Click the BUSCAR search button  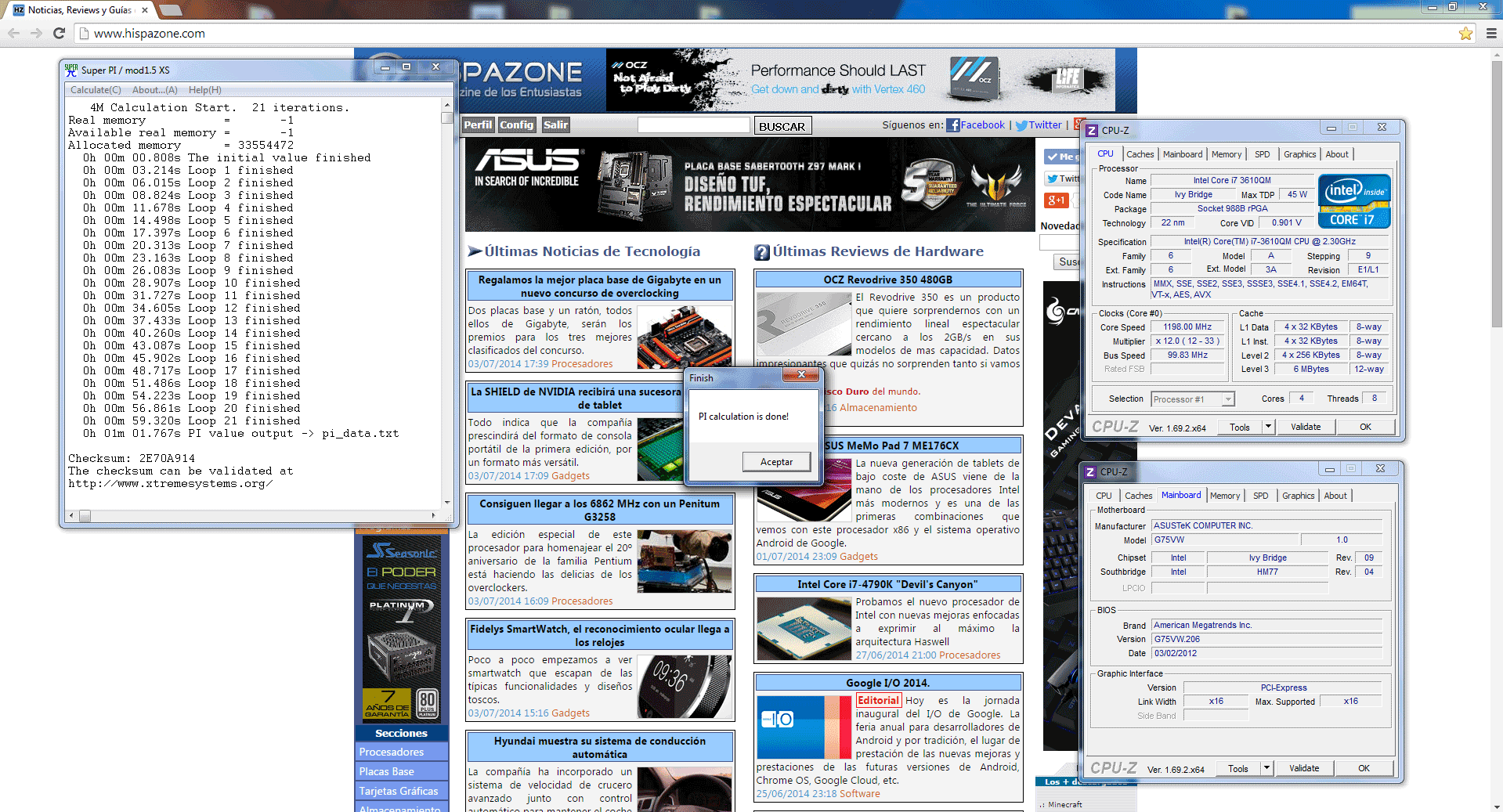(782, 126)
